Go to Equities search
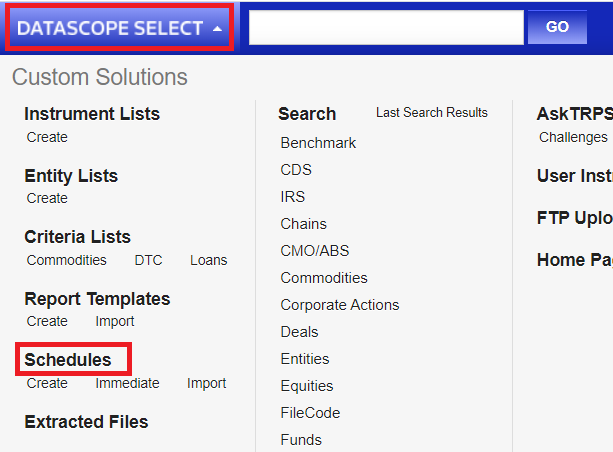This screenshot has width=613, height=452. click(307, 386)
